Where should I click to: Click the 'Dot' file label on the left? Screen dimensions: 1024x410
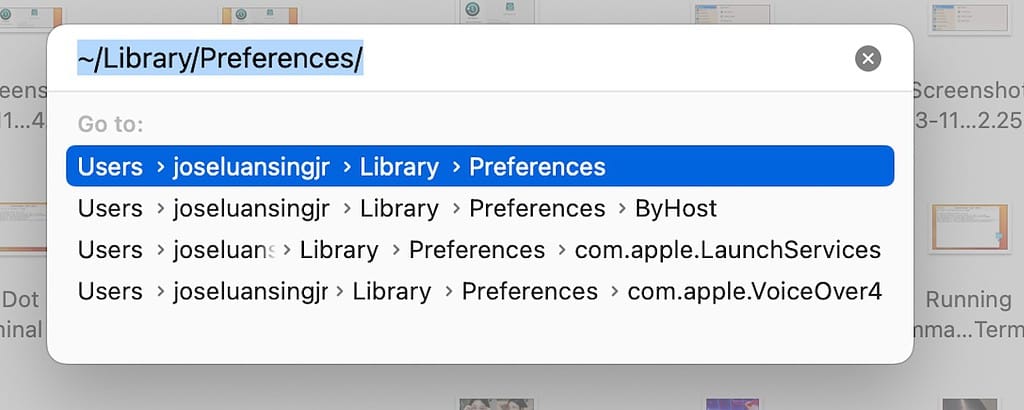pos(22,300)
